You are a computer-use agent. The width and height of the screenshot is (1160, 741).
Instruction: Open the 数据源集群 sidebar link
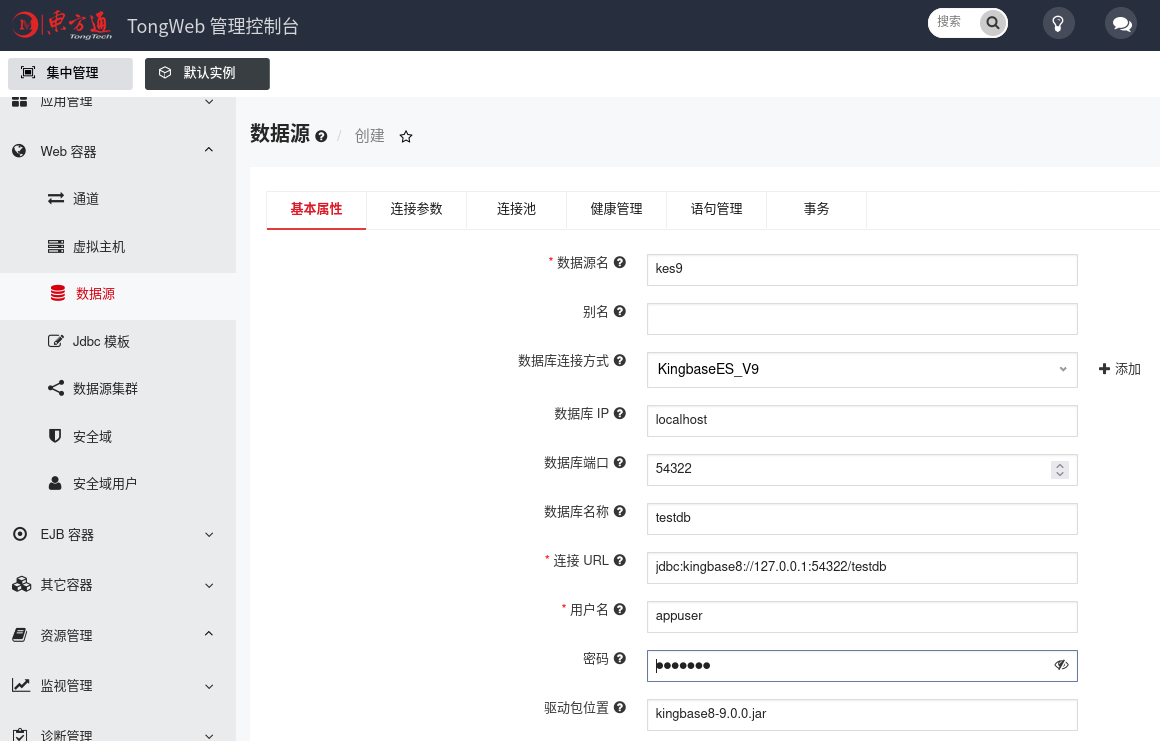click(105, 389)
